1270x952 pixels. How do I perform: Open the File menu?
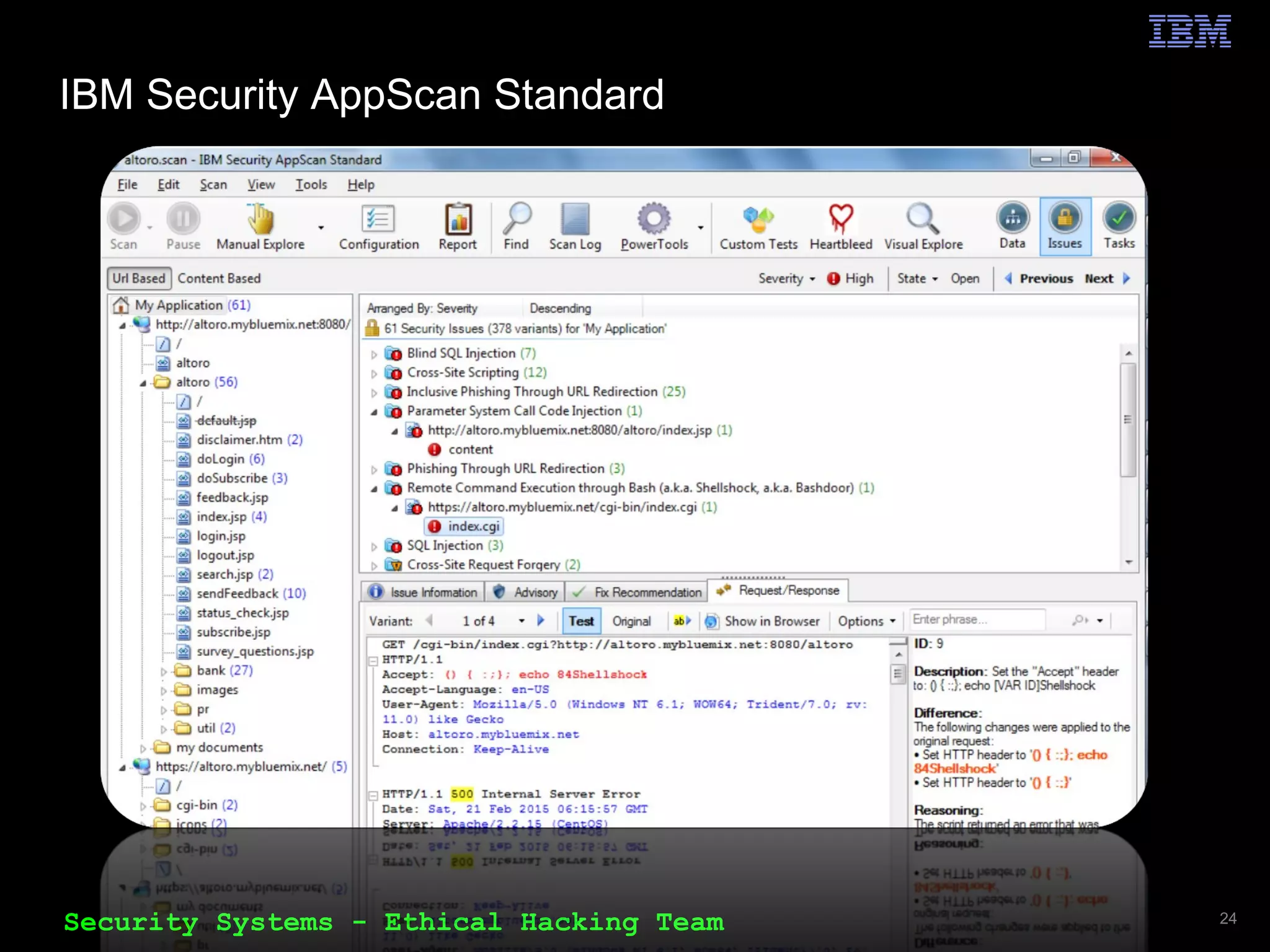[x=128, y=185]
